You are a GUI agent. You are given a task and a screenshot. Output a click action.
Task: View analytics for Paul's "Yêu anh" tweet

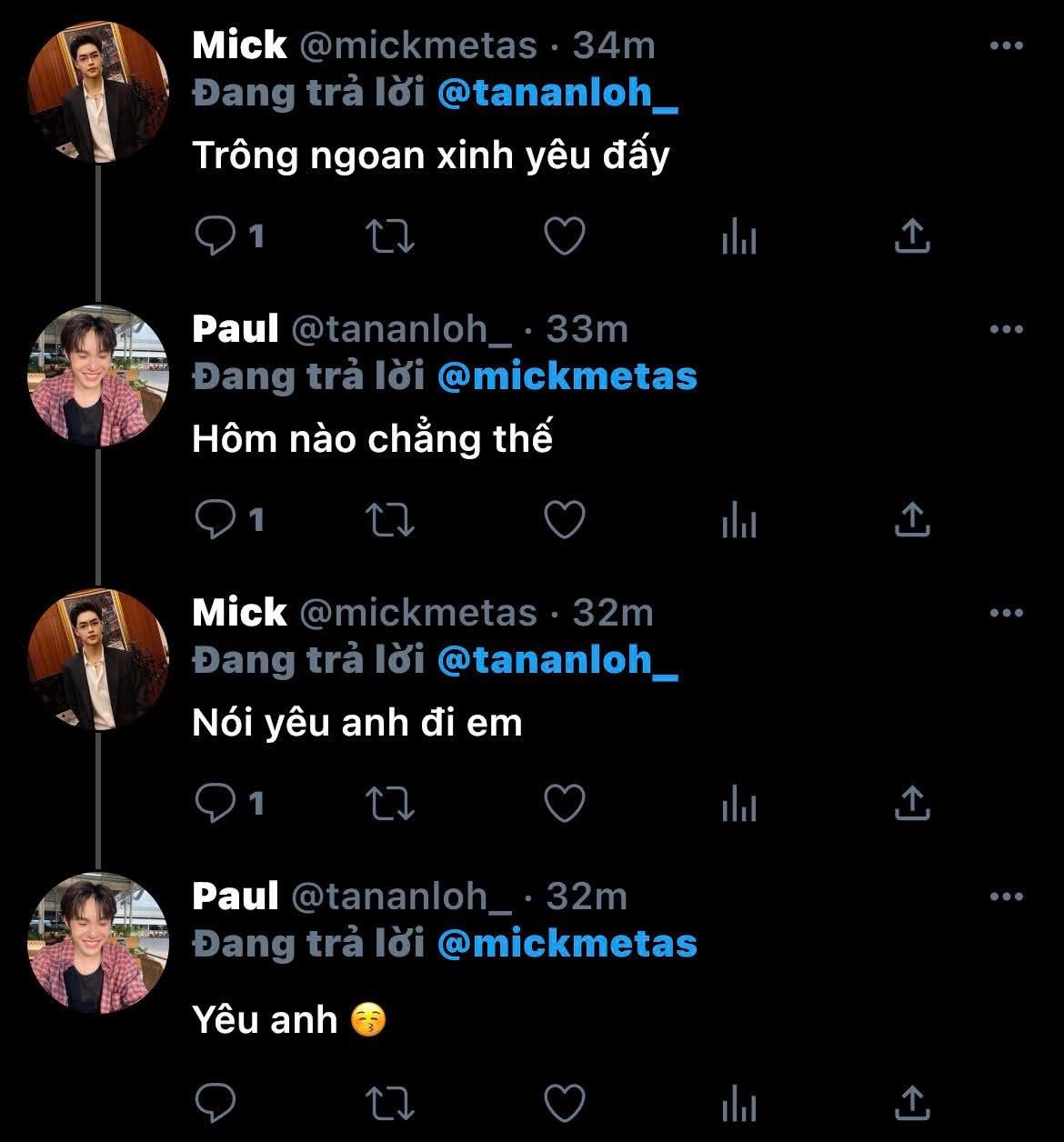coord(738,1104)
